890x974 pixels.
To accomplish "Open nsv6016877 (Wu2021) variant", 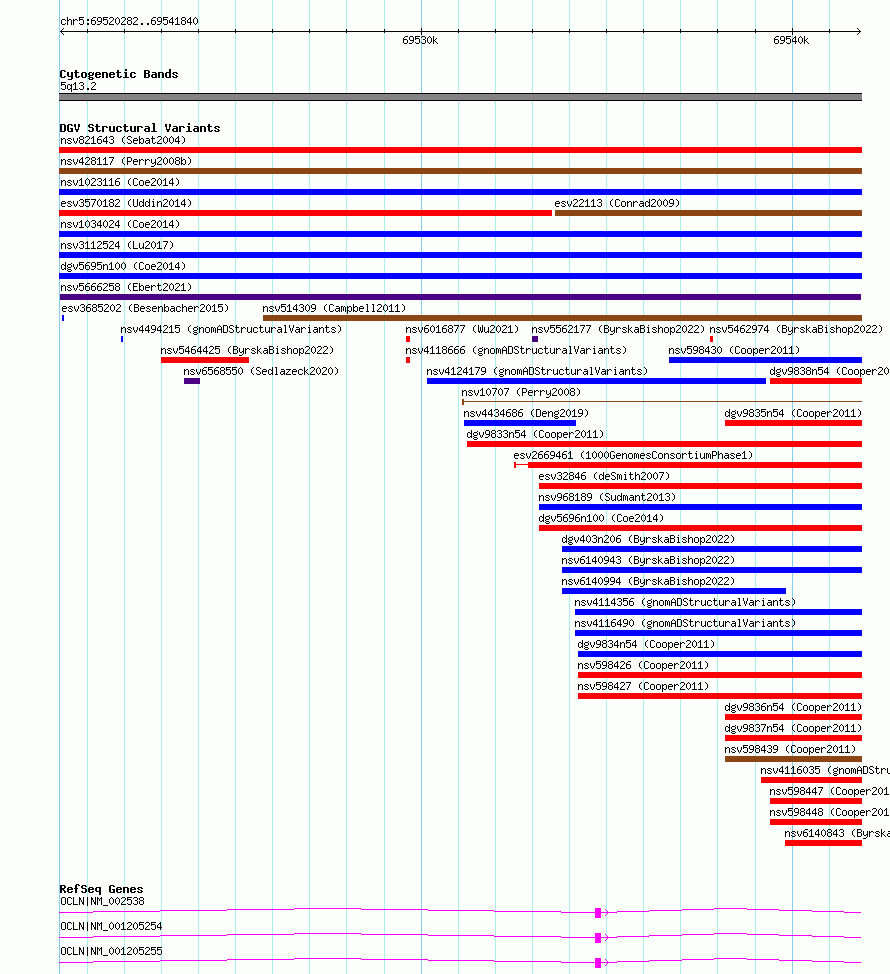I will pos(462,330).
